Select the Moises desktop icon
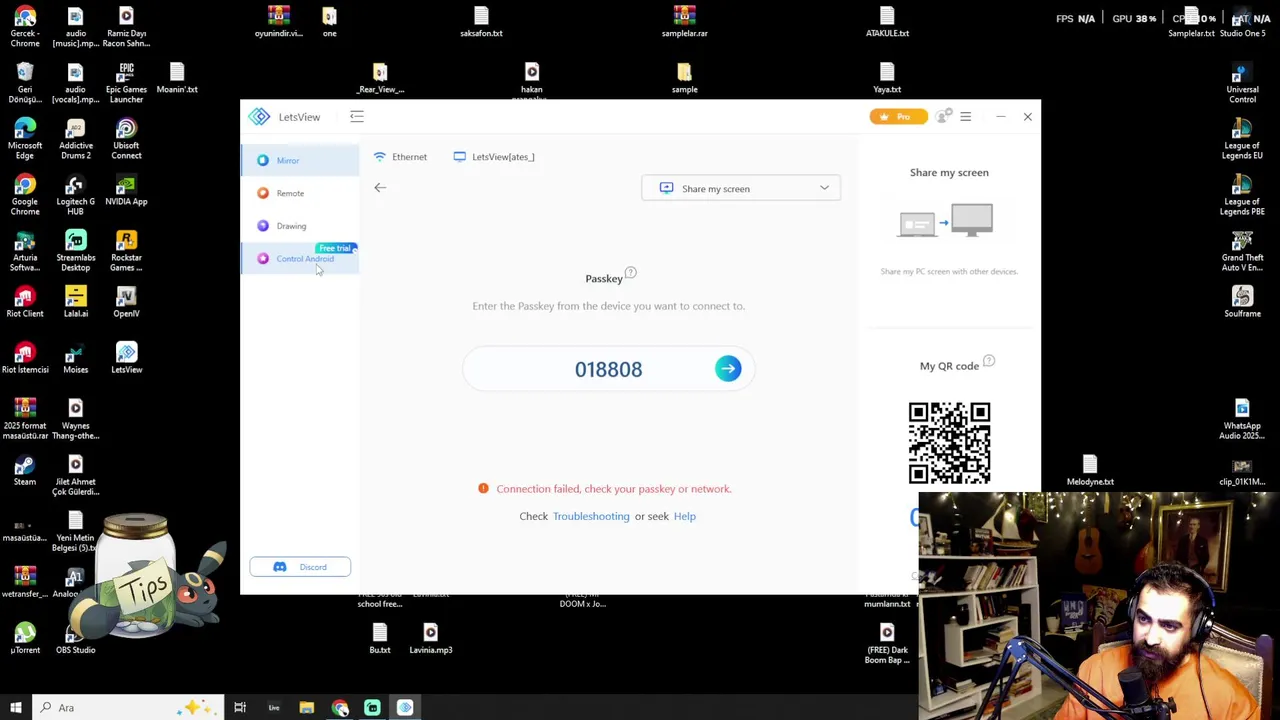This screenshot has height=720, width=1280. coord(75,357)
